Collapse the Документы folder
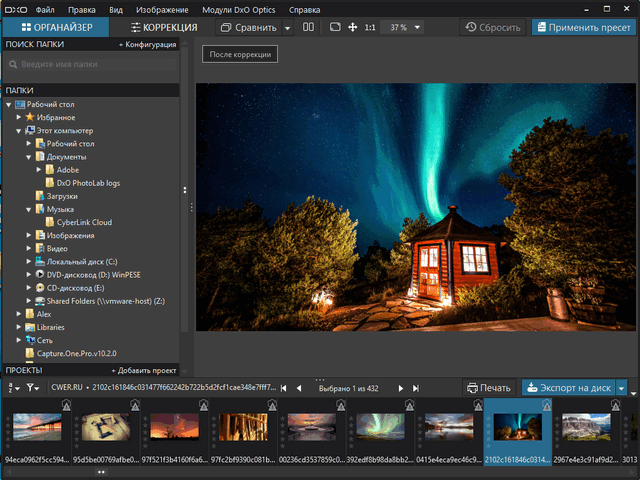 click(29, 157)
